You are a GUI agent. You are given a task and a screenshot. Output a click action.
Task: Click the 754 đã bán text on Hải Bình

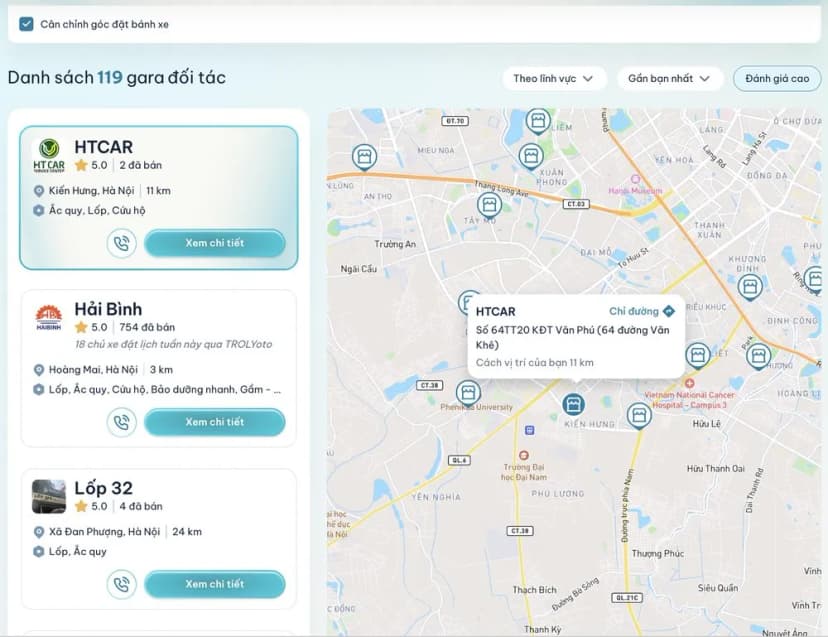[x=147, y=327]
